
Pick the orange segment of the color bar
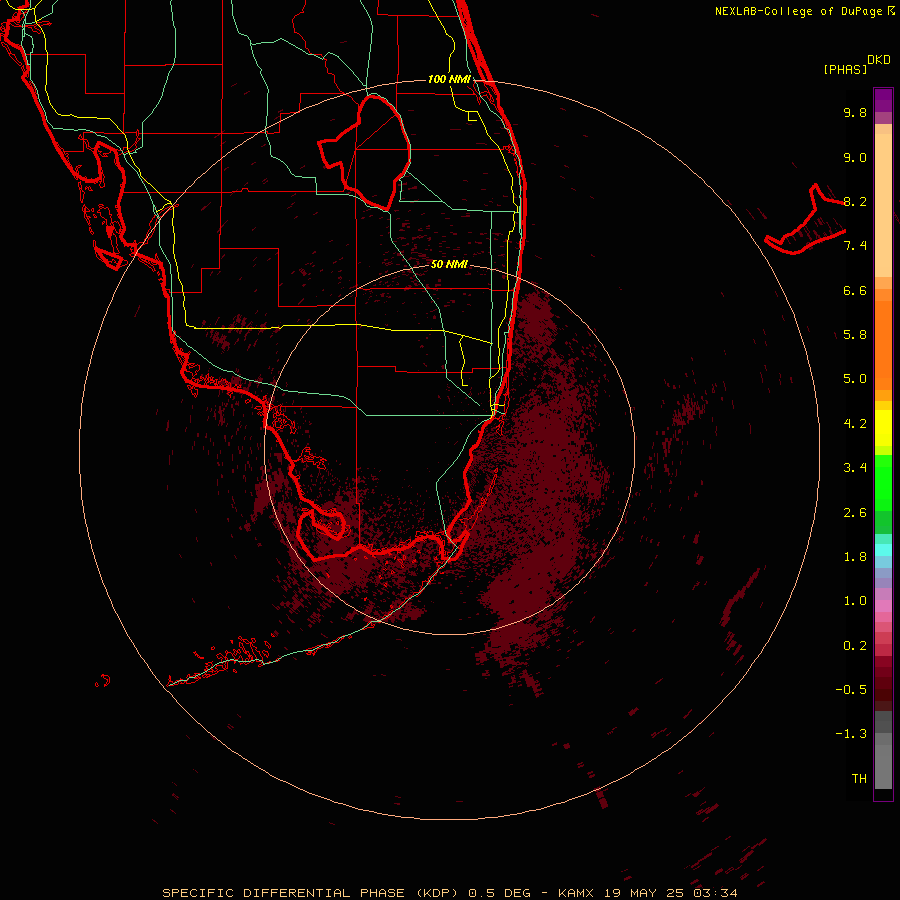point(883,346)
